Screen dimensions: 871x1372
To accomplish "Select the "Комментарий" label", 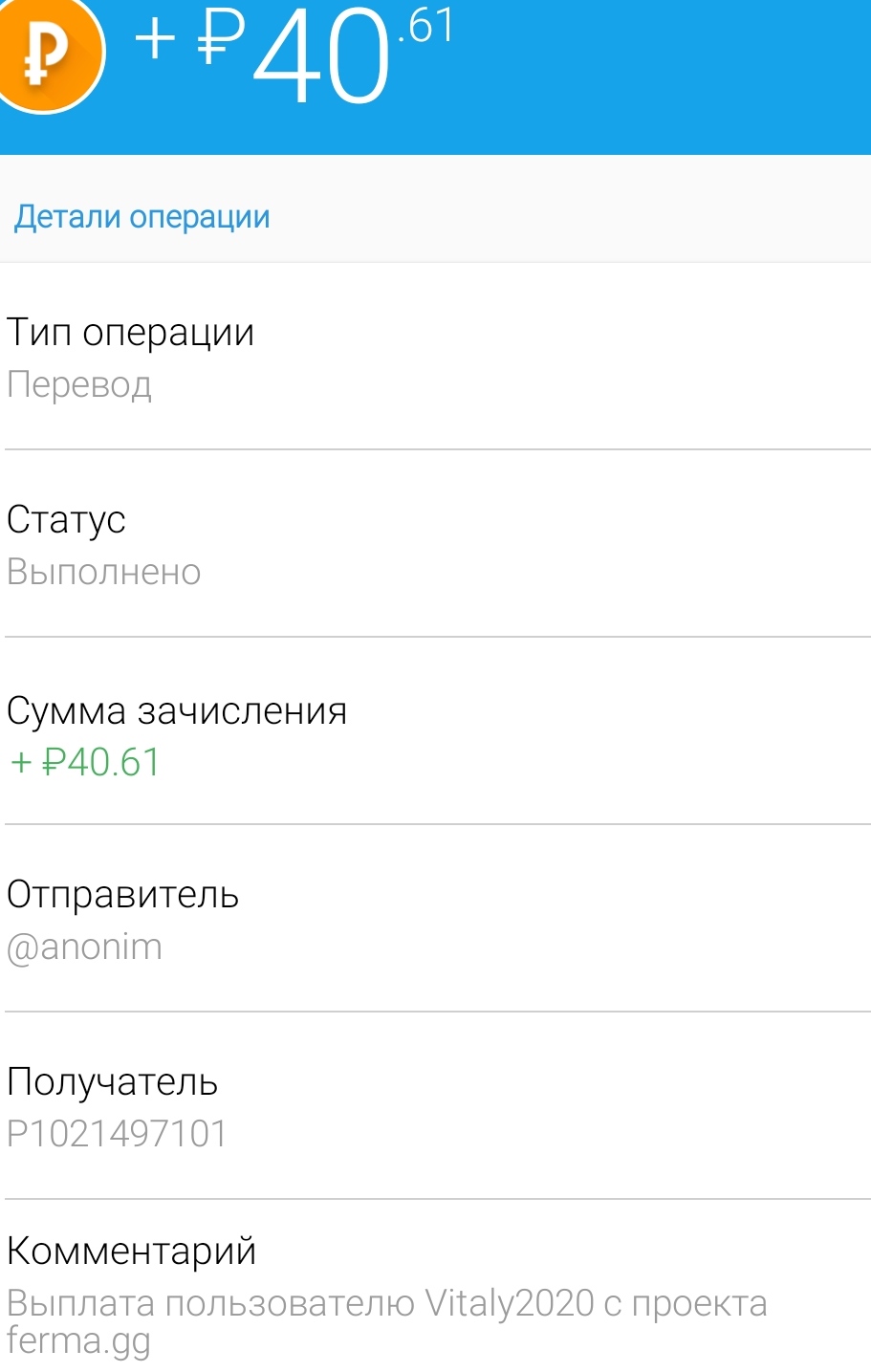I will (x=131, y=1250).
